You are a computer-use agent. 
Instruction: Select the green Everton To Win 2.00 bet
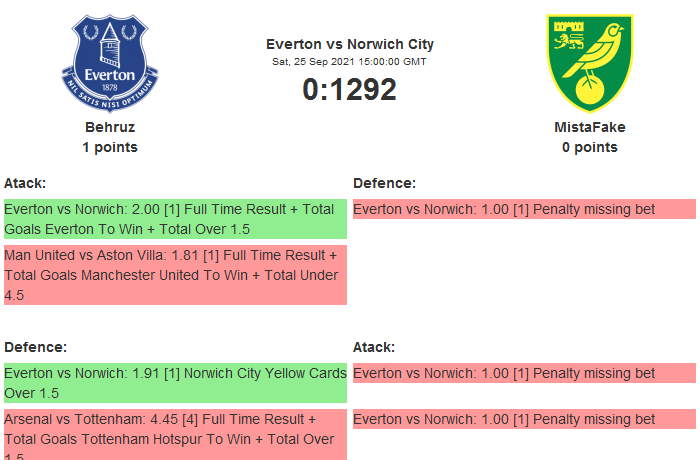click(x=174, y=219)
